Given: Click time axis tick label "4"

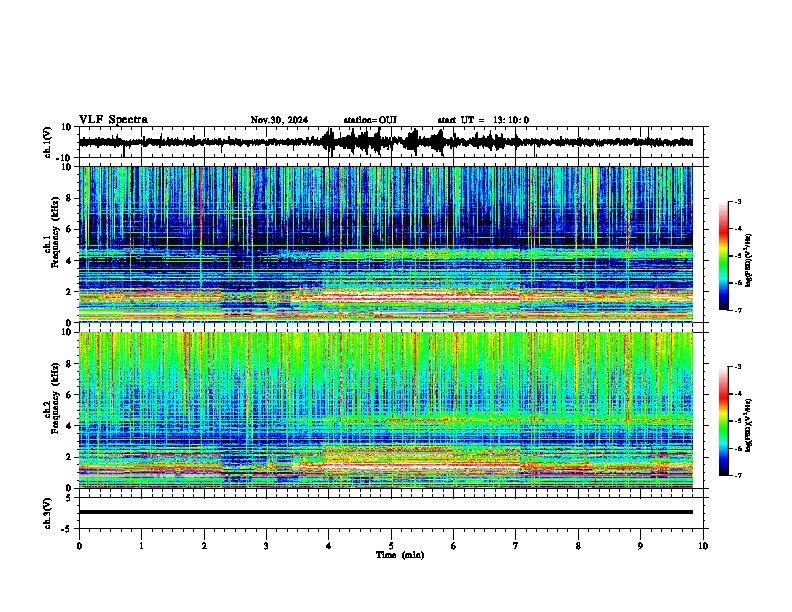Looking at the screenshot, I should (x=329, y=546).
